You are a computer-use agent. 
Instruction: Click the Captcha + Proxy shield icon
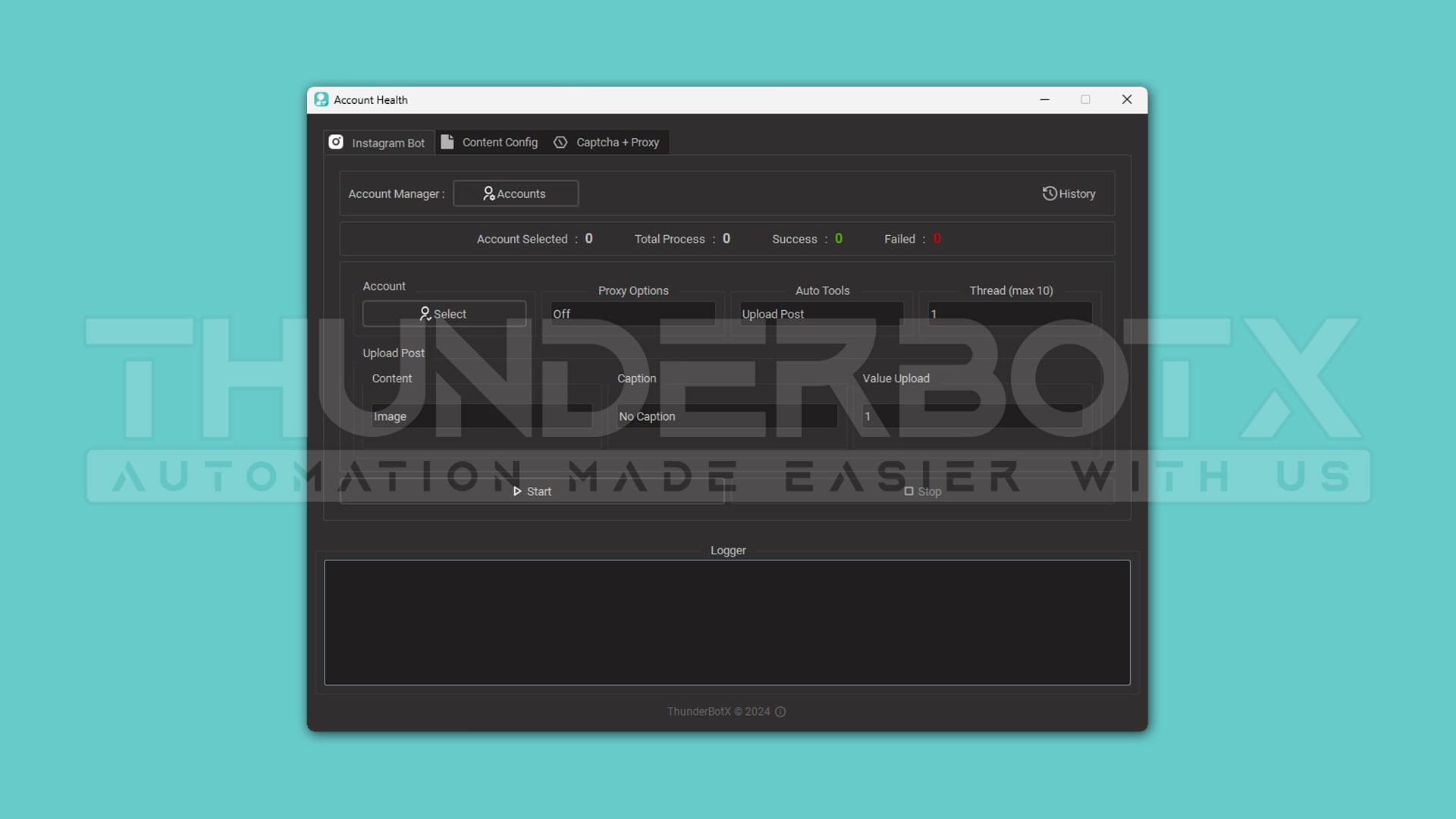pos(560,142)
